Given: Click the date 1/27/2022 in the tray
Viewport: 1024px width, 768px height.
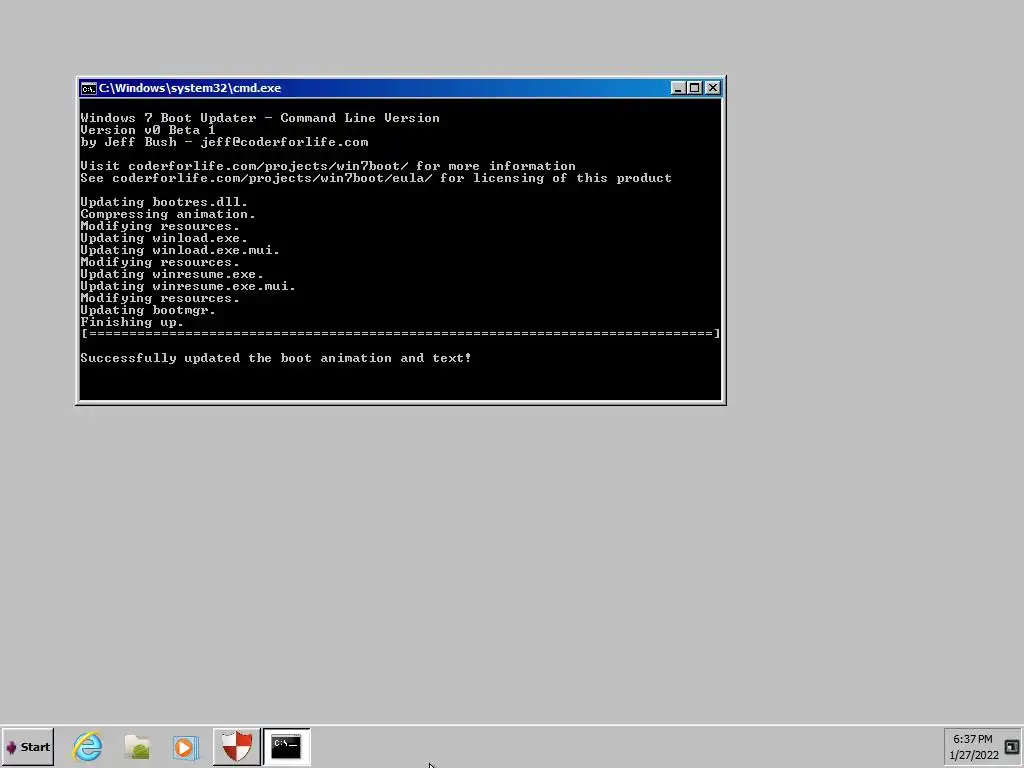Looking at the screenshot, I should (974, 756).
